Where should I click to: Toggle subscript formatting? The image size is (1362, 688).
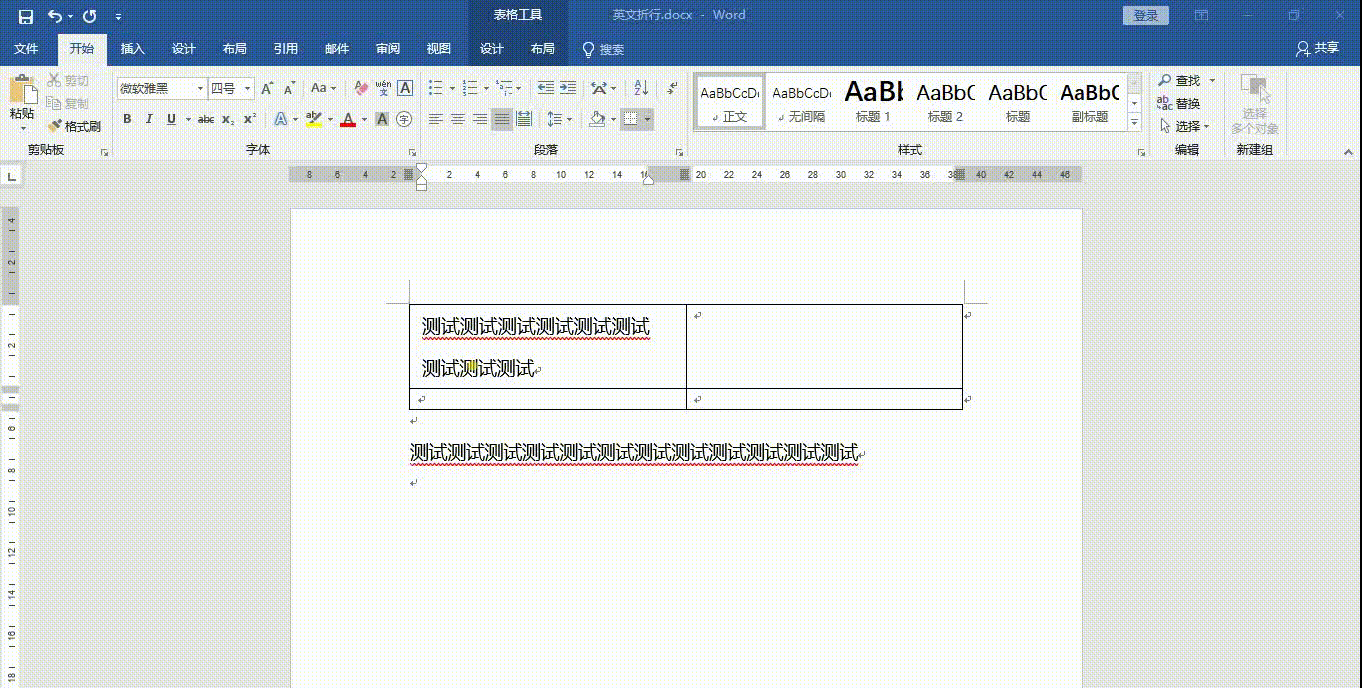coord(228,119)
